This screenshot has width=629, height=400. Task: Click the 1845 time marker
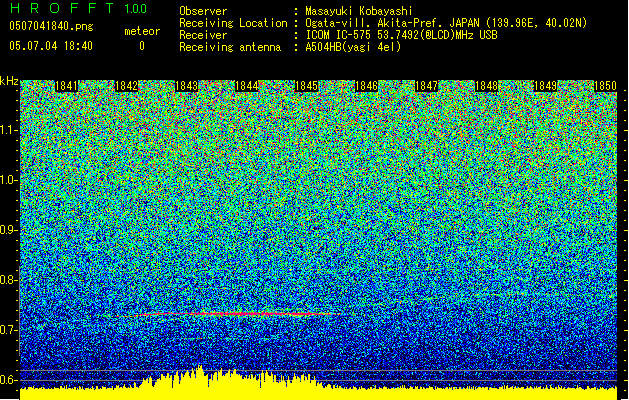pyautogui.click(x=306, y=86)
